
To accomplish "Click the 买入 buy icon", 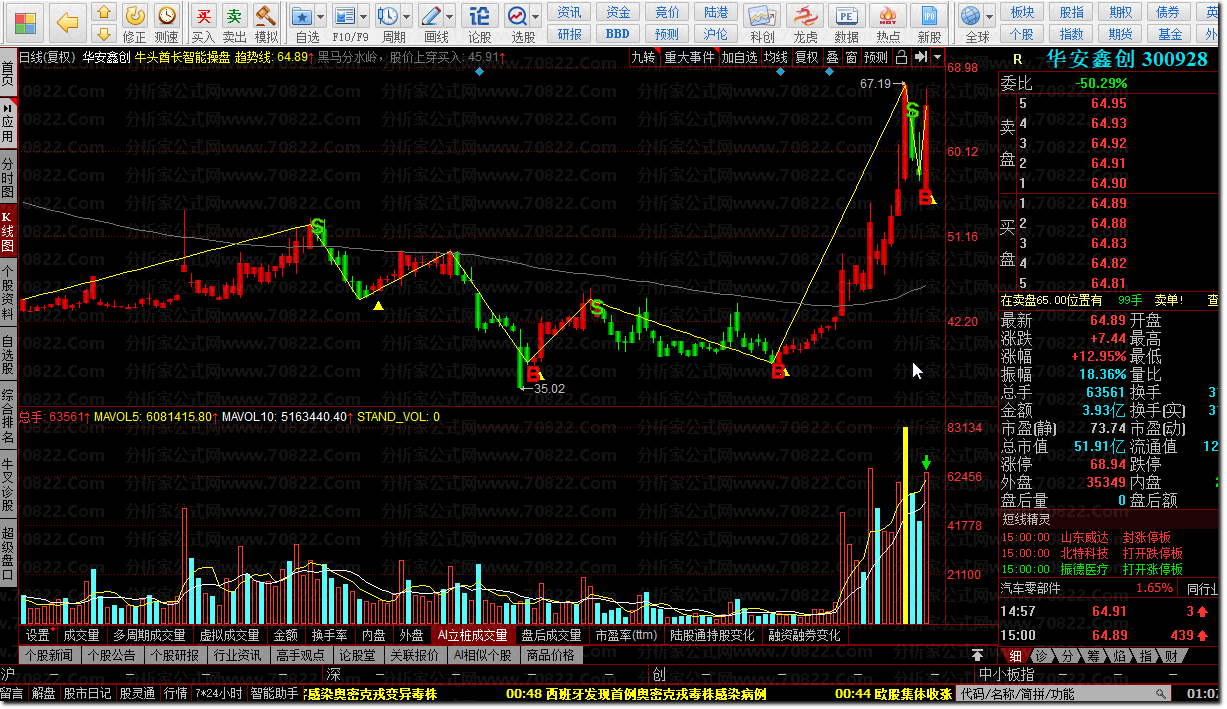I will pos(203,23).
